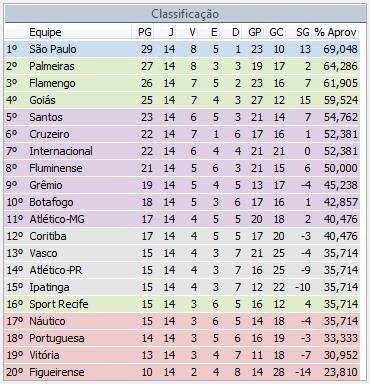Select the Botafogo row
Screen dimensions: 370x384
coord(182,202)
